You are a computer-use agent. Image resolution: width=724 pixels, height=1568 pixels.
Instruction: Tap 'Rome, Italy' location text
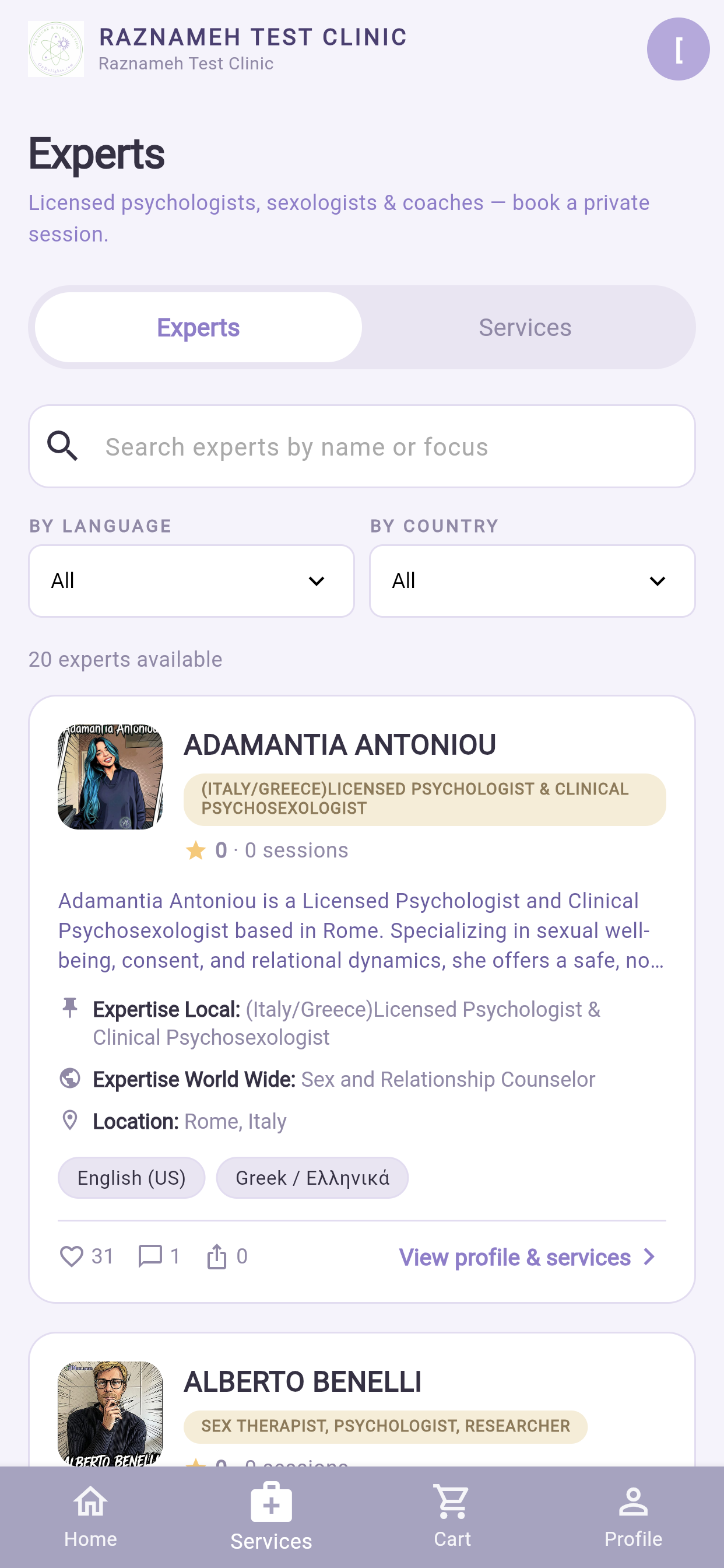click(x=236, y=1121)
